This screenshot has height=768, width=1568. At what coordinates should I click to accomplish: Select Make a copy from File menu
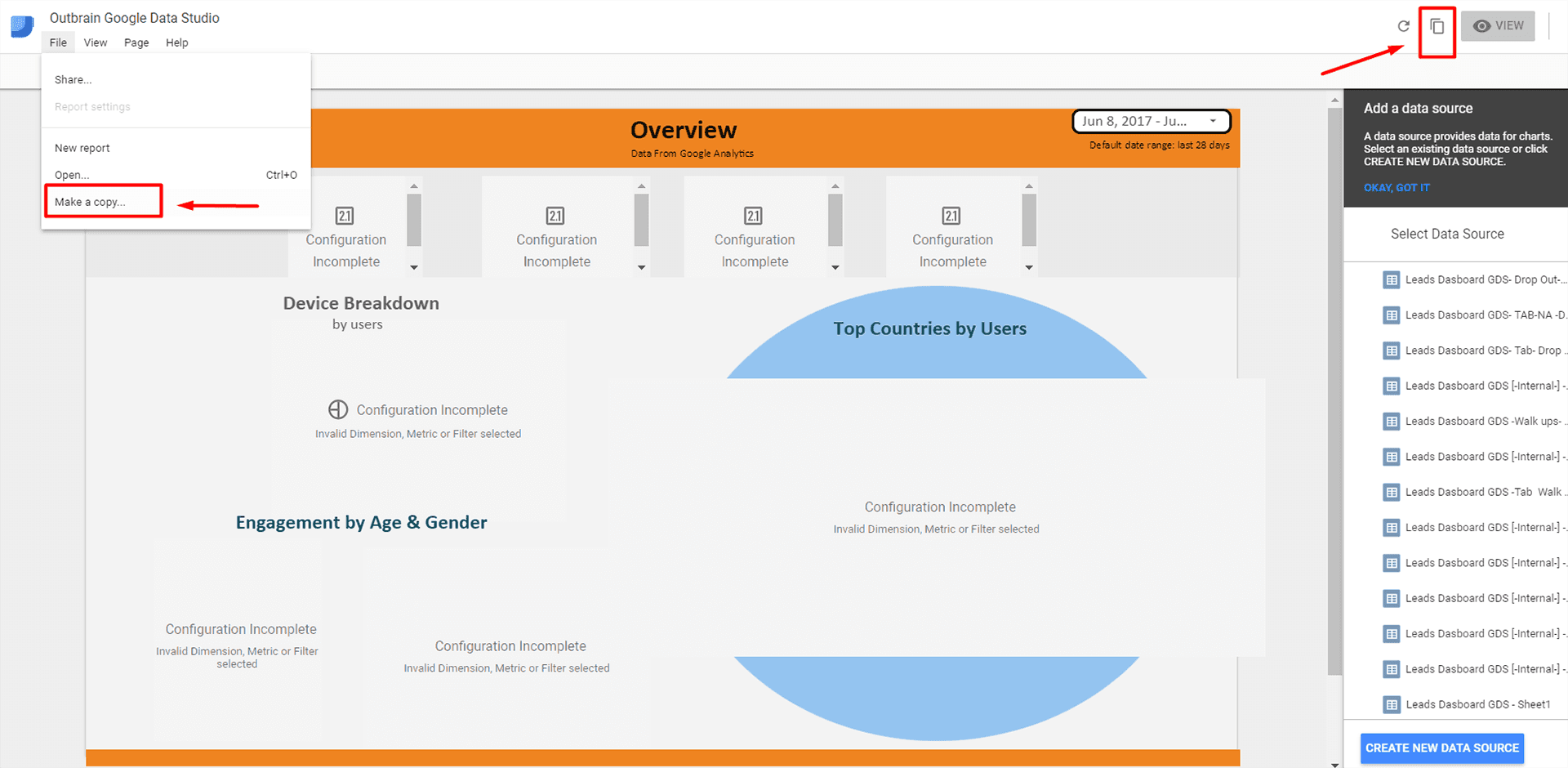point(90,202)
